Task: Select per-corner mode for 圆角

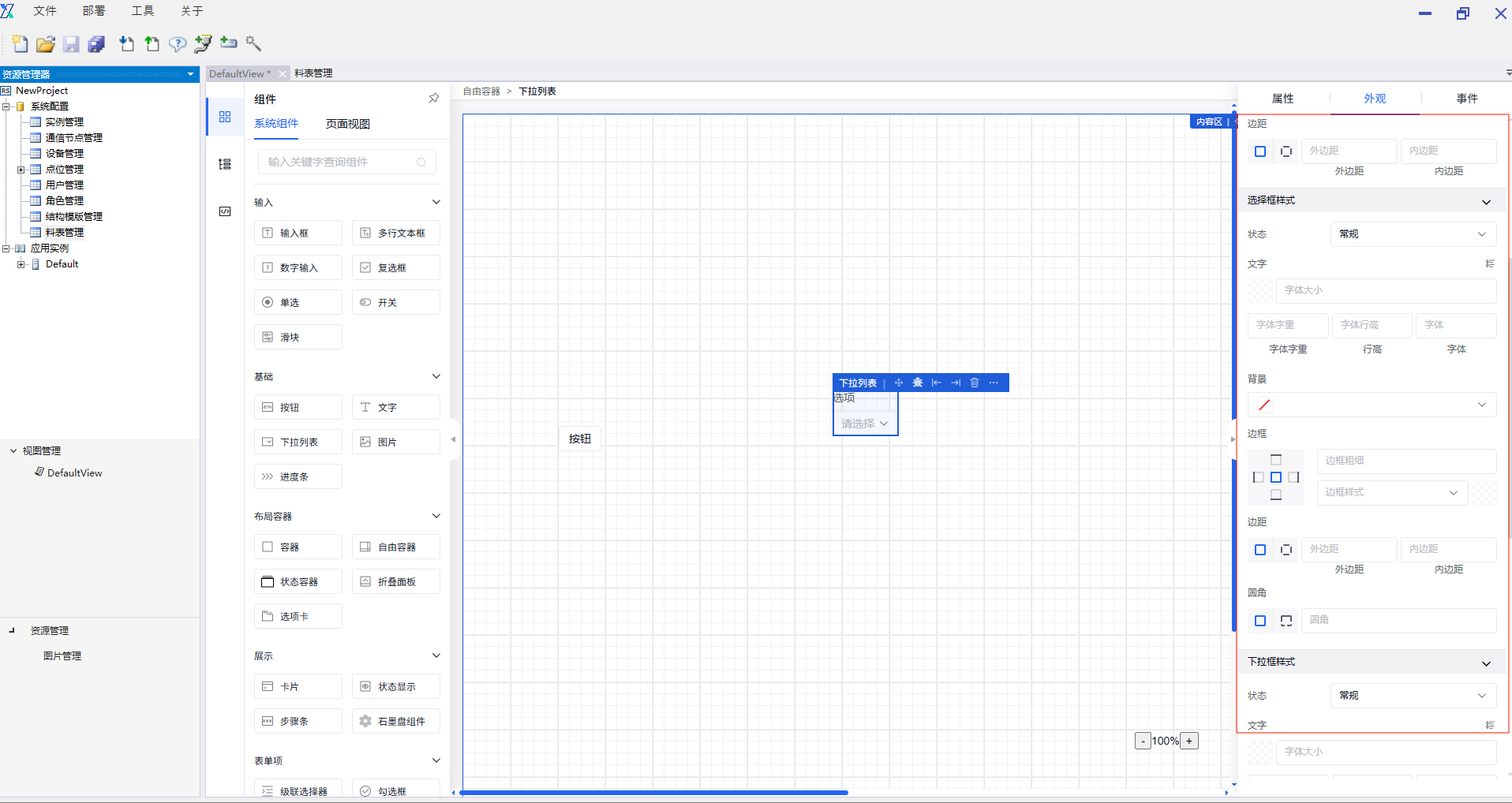Action: point(1286,621)
